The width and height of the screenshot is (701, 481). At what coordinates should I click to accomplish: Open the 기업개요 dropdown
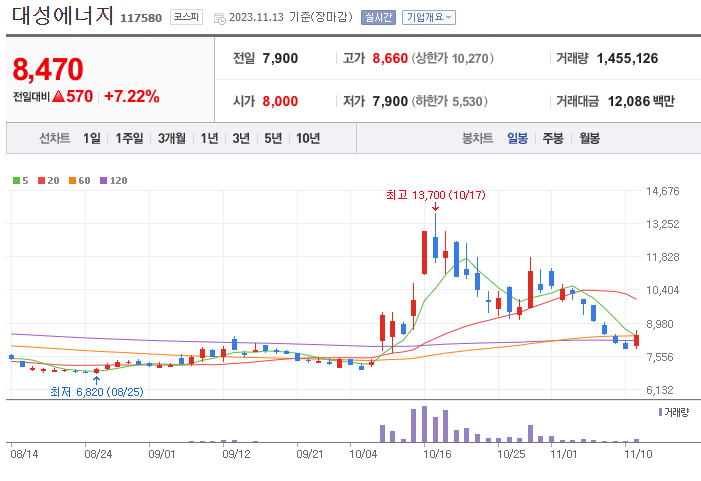point(429,17)
